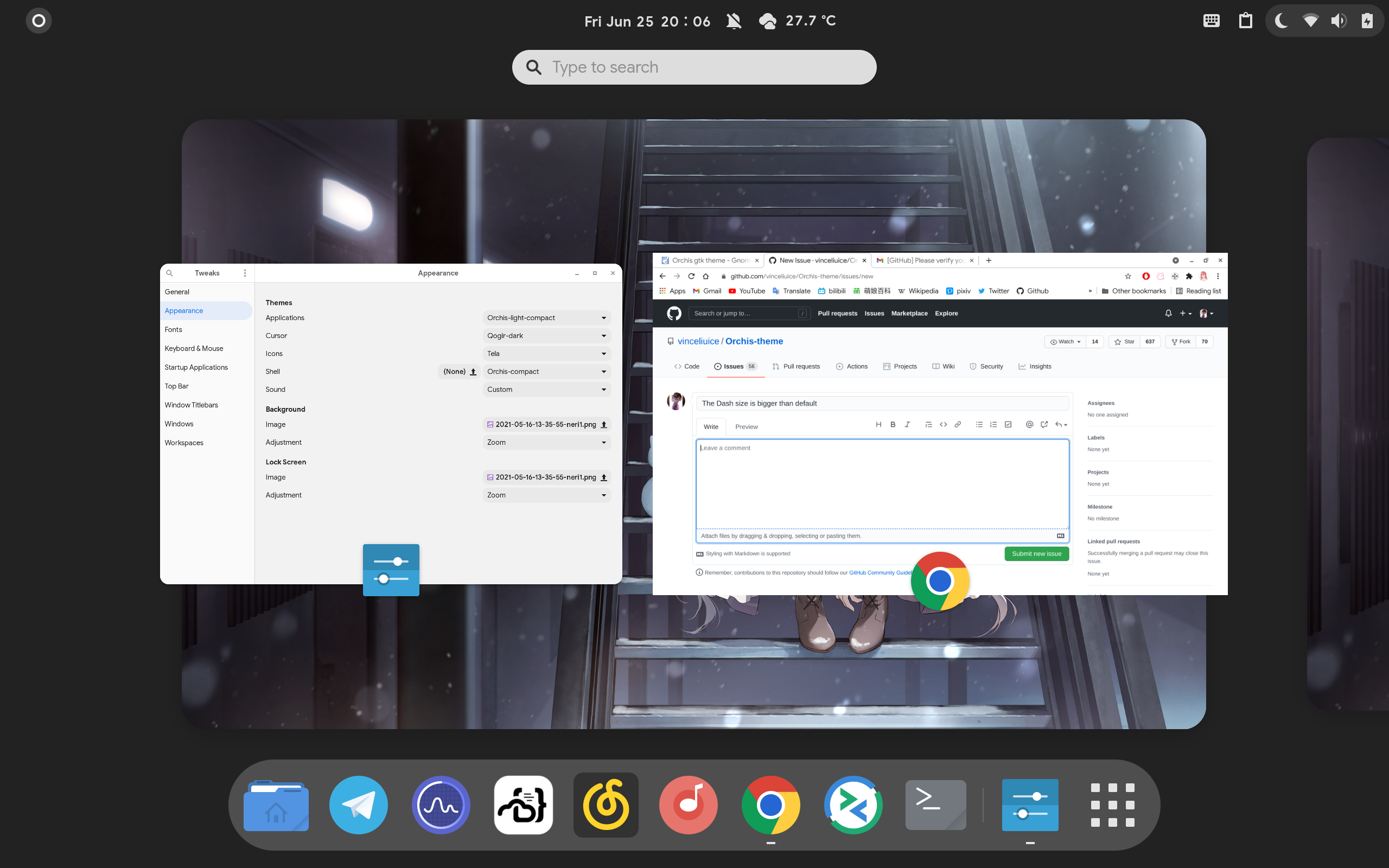Switch to the Preview tab in comment editor
The height and width of the screenshot is (868, 1389).
[x=746, y=426]
